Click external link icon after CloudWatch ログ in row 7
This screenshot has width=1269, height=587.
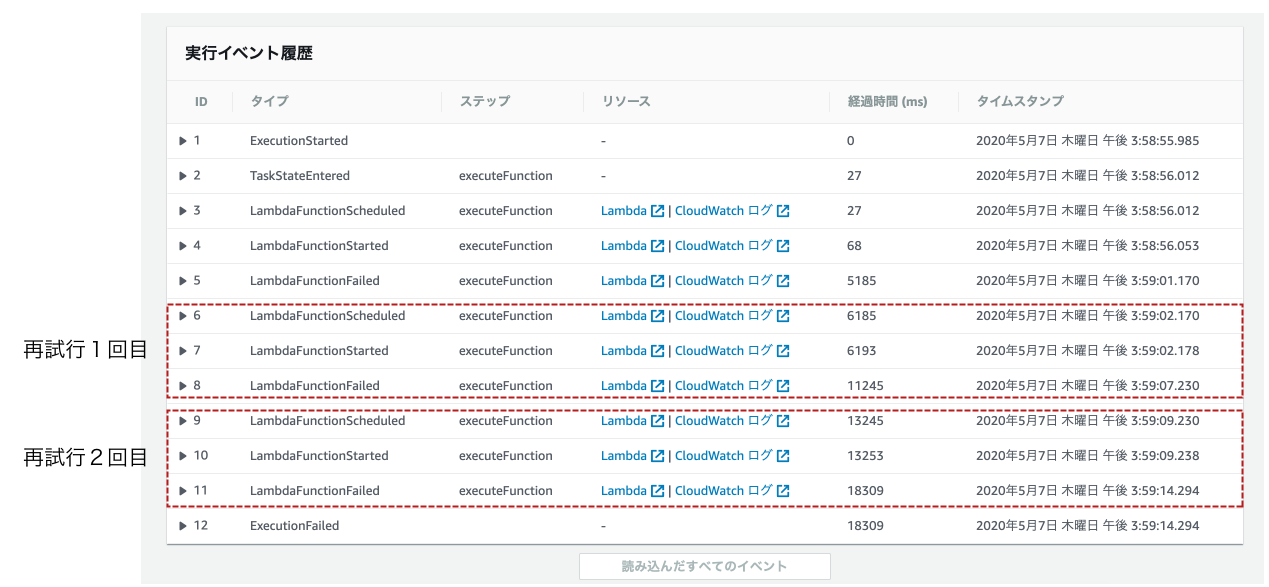pyautogui.click(x=783, y=351)
